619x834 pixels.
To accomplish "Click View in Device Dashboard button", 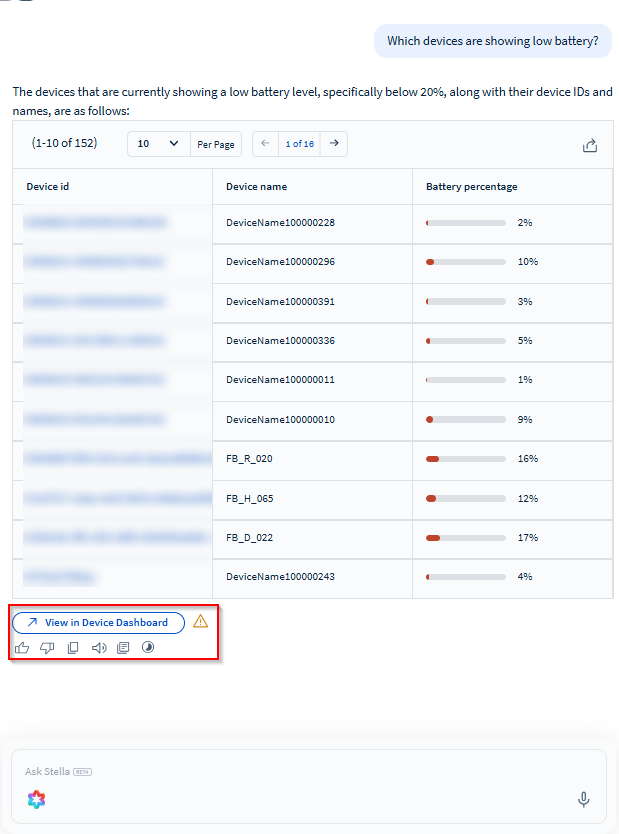I will pos(99,623).
